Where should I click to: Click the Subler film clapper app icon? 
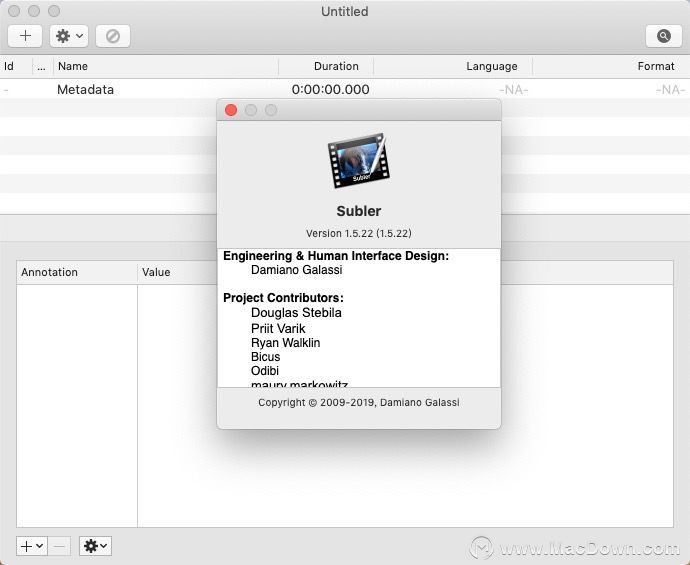click(x=357, y=163)
